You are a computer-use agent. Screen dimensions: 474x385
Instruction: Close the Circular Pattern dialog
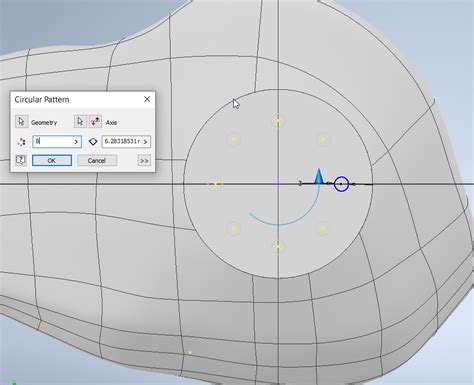coord(147,99)
